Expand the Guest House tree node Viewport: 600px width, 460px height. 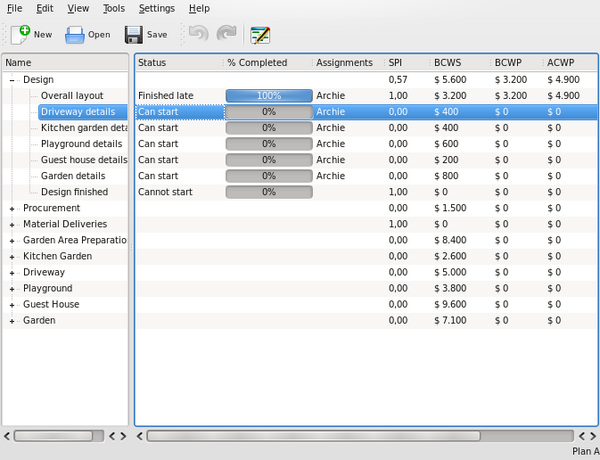tap(12, 304)
